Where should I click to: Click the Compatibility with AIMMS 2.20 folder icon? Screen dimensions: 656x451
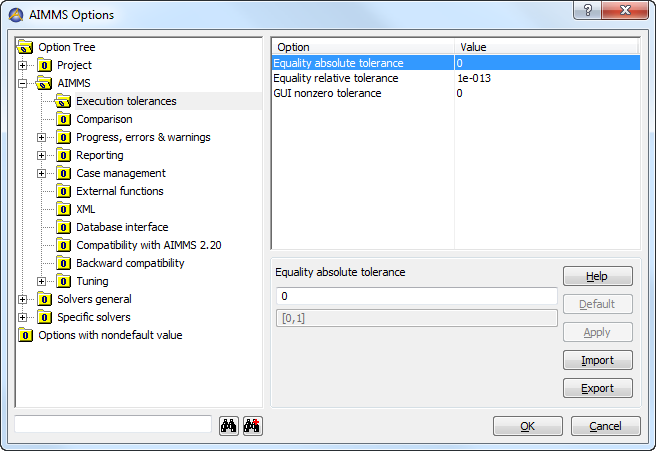coord(63,245)
